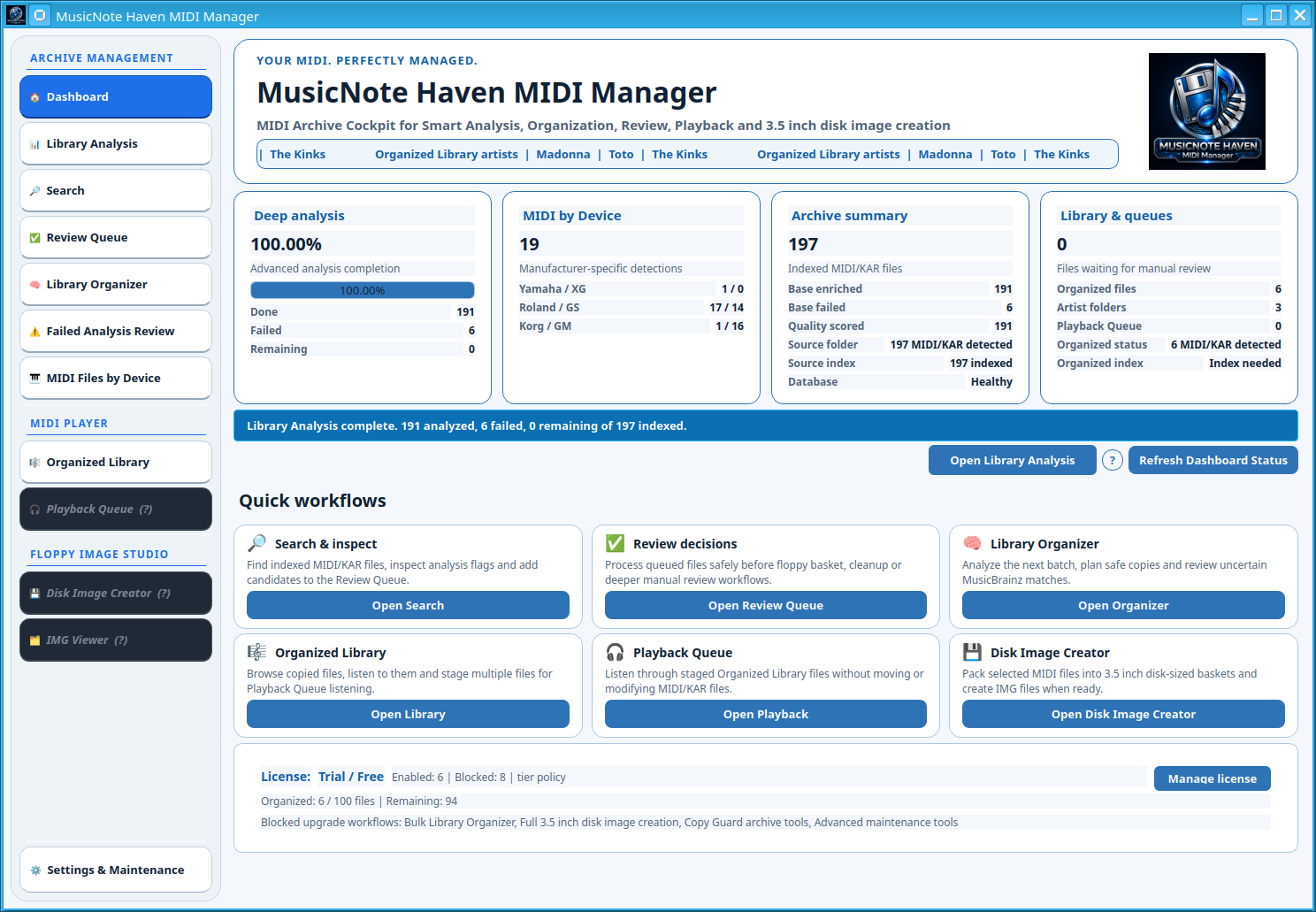
Task: Click the warning triangle icon for Failed Analysis Review
Action: pos(34,332)
